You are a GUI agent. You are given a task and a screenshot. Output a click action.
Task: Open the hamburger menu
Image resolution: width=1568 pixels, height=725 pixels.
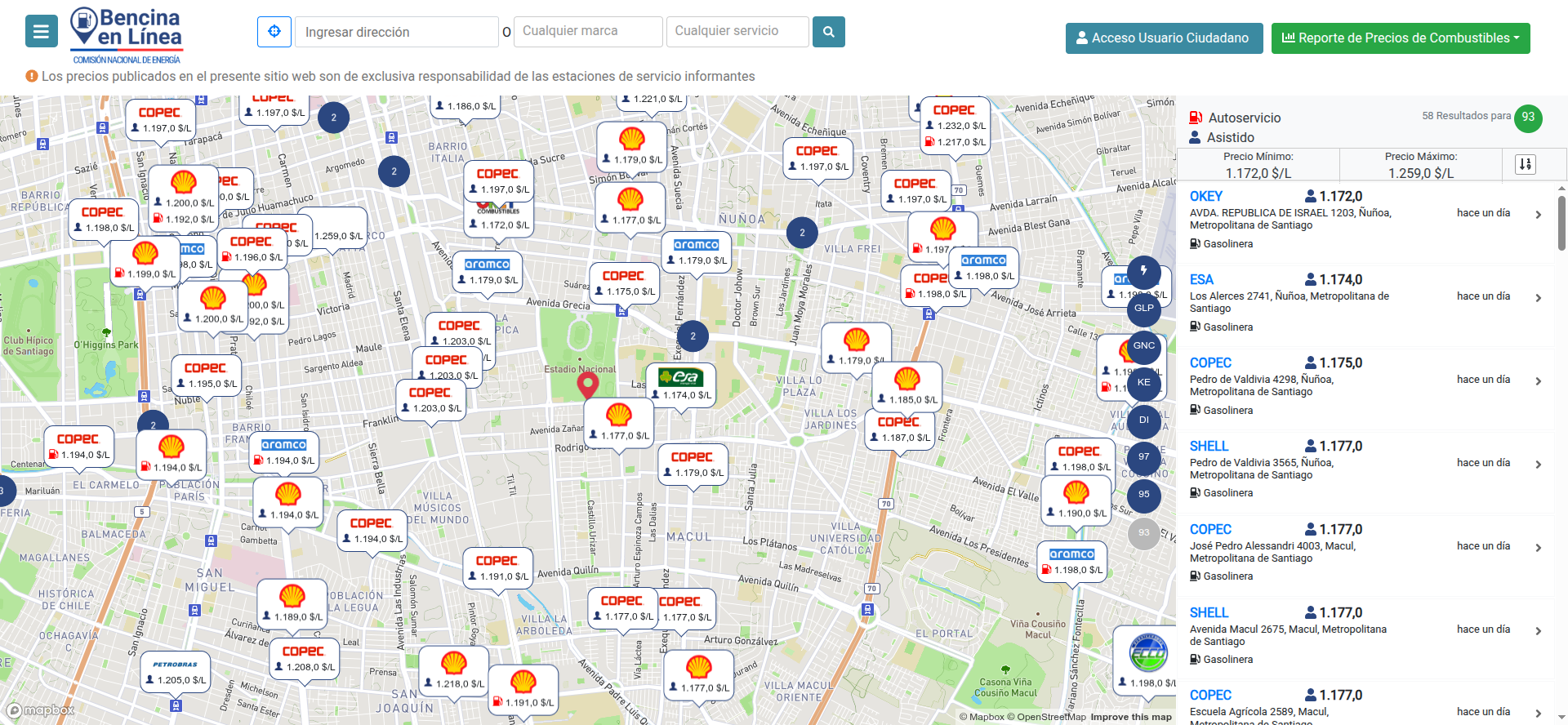(x=41, y=32)
